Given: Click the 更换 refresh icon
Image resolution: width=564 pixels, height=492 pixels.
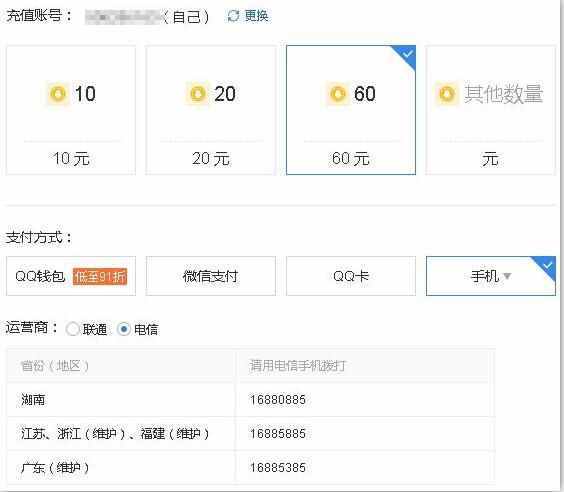Looking at the screenshot, I should pos(233,16).
